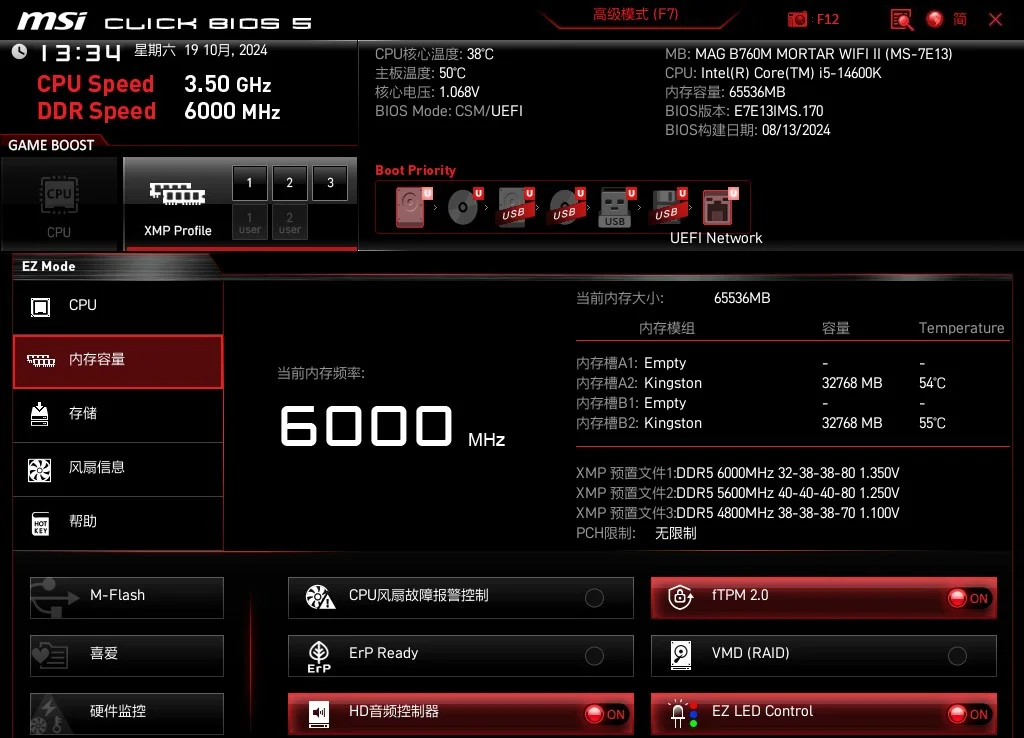Select the USB hard disk boot icon
This screenshot has height=738, width=1024.
pos(515,207)
